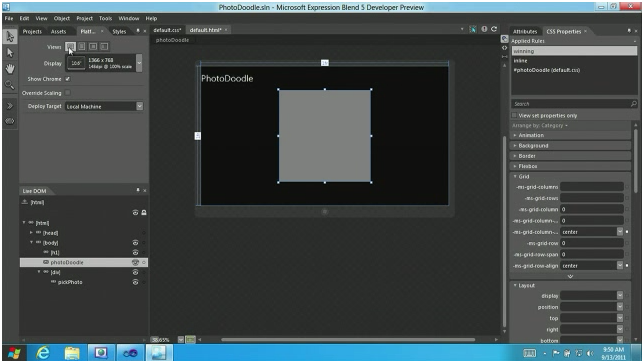Screen dimensions: 642x361
Task: Open the errors warning icon
Action: (484, 29)
